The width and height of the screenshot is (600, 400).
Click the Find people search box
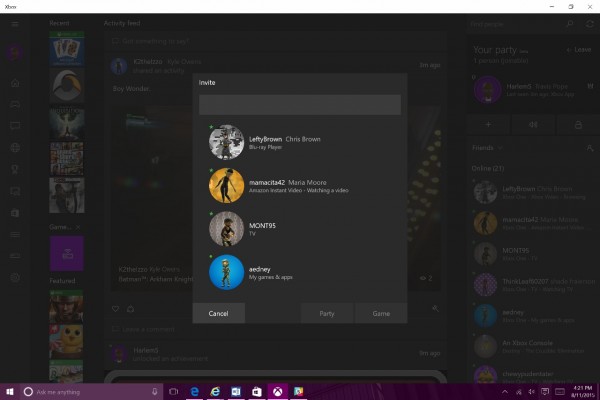(517, 24)
